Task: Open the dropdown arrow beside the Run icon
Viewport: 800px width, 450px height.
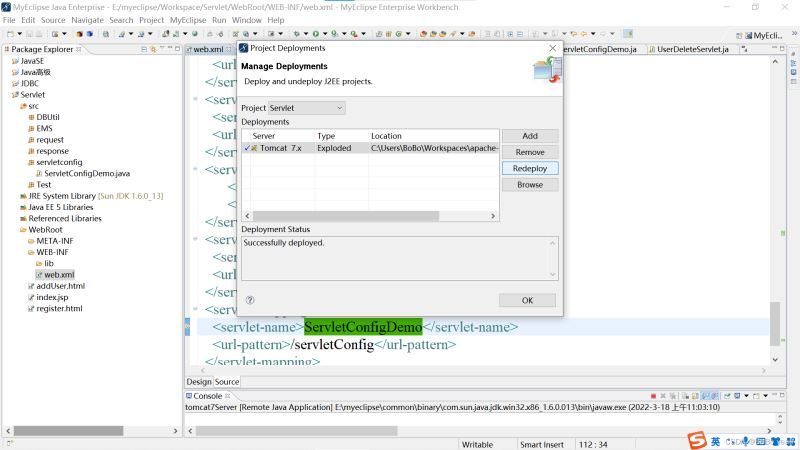Action: [325, 34]
